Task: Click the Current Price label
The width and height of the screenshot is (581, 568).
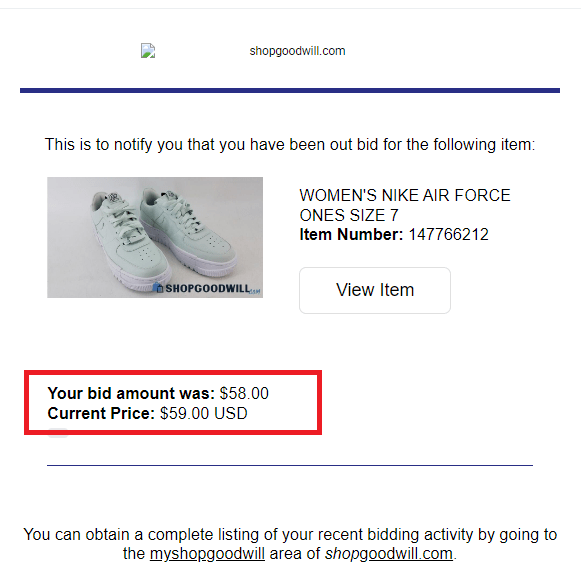Action: pos(101,413)
